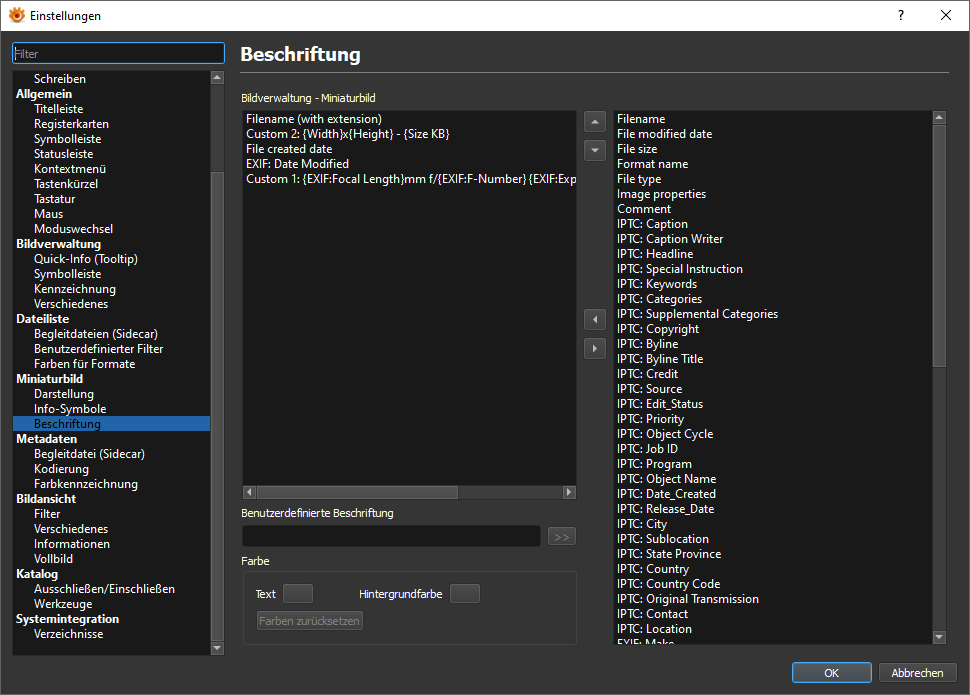Image resolution: width=970 pixels, height=695 pixels.
Task: Open Kodierung settings page
Action: click(61, 469)
